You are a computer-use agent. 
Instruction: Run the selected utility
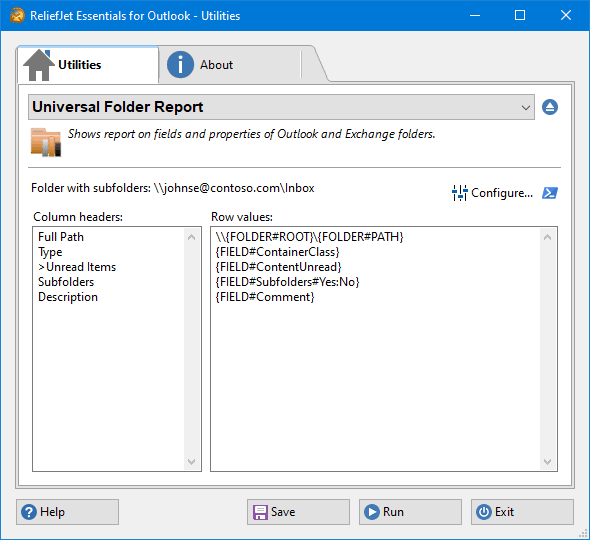410,512
